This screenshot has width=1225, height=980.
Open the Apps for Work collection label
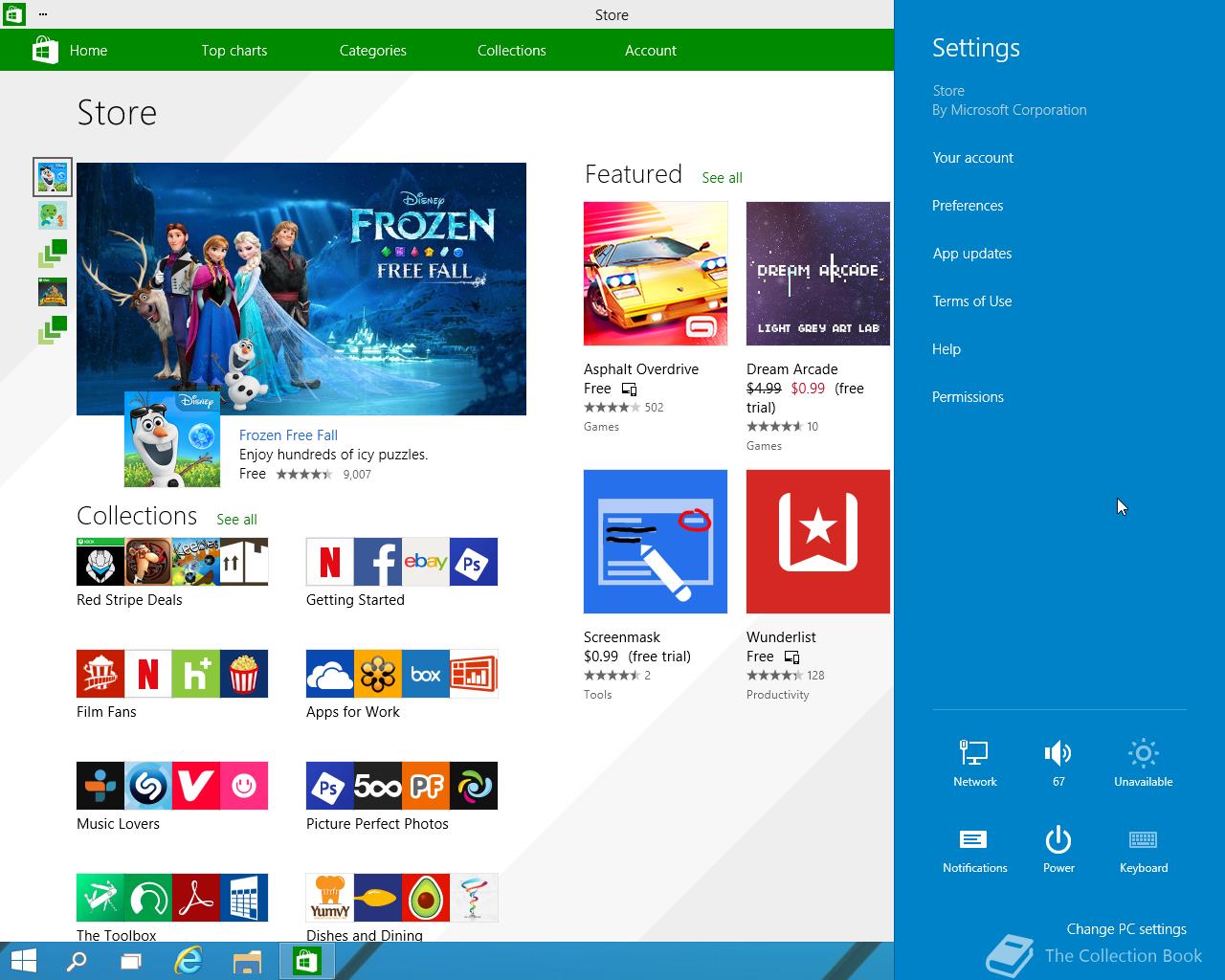point(353,712)
